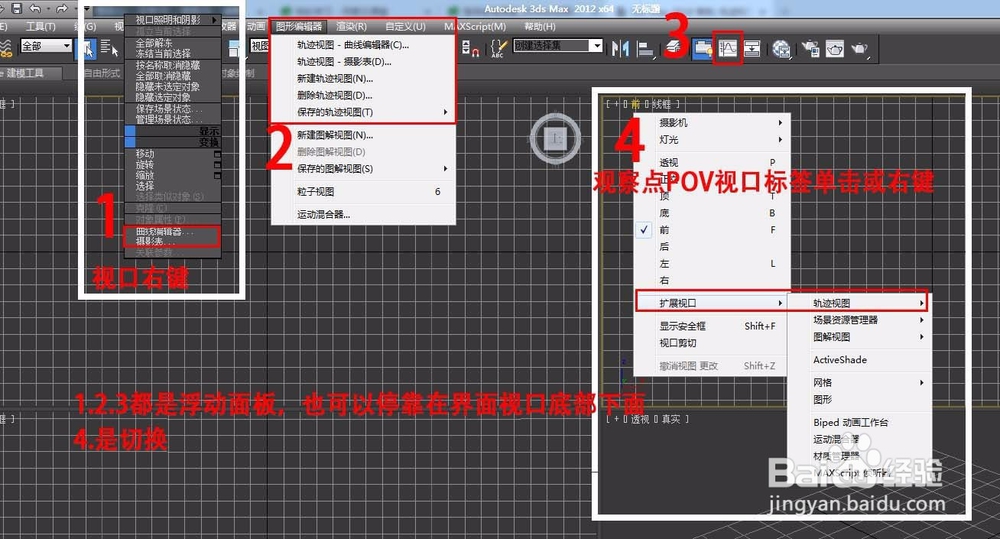Screen dimensions: 1000x539
Task: Click the Save File icon in title bar
Action: [17, 8]
